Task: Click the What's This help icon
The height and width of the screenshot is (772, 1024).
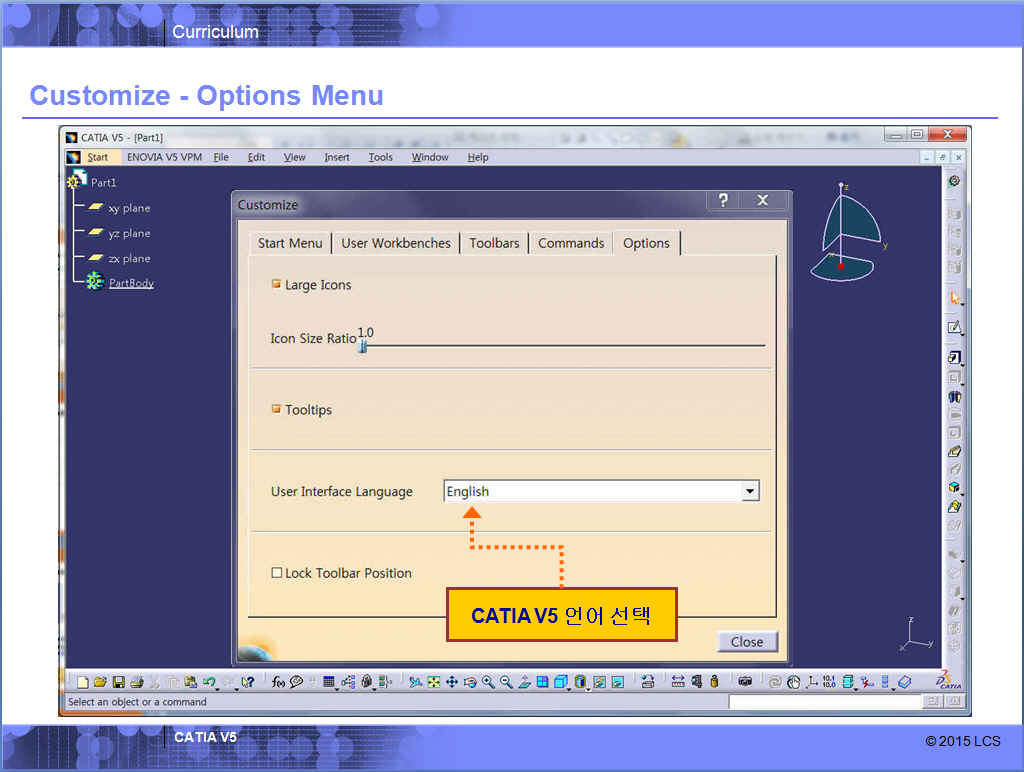Action: click(x=247, y=682)
